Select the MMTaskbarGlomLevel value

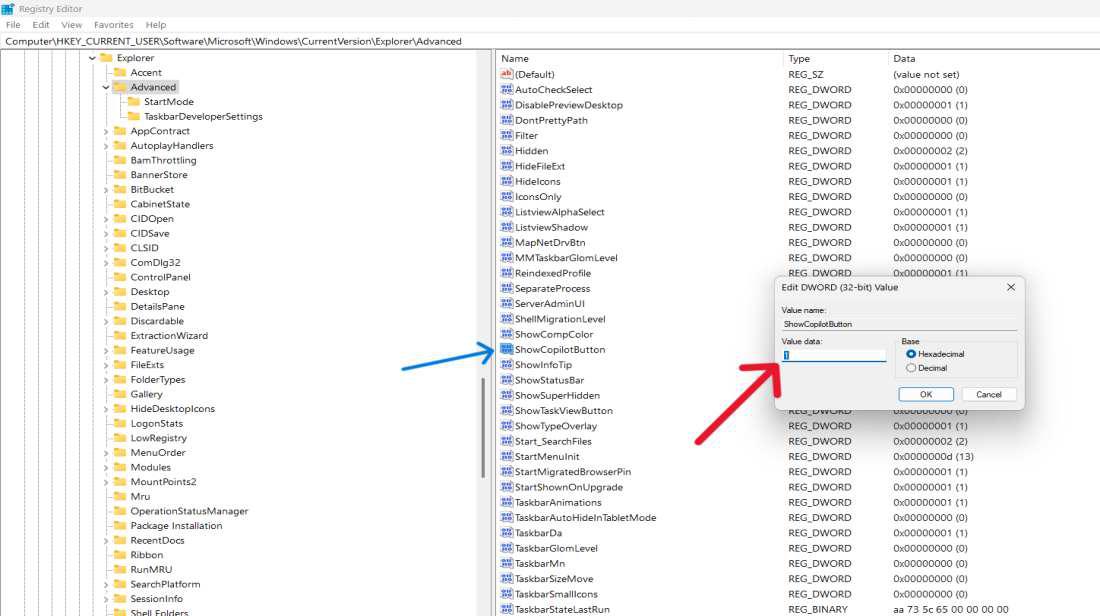point(566,258)
